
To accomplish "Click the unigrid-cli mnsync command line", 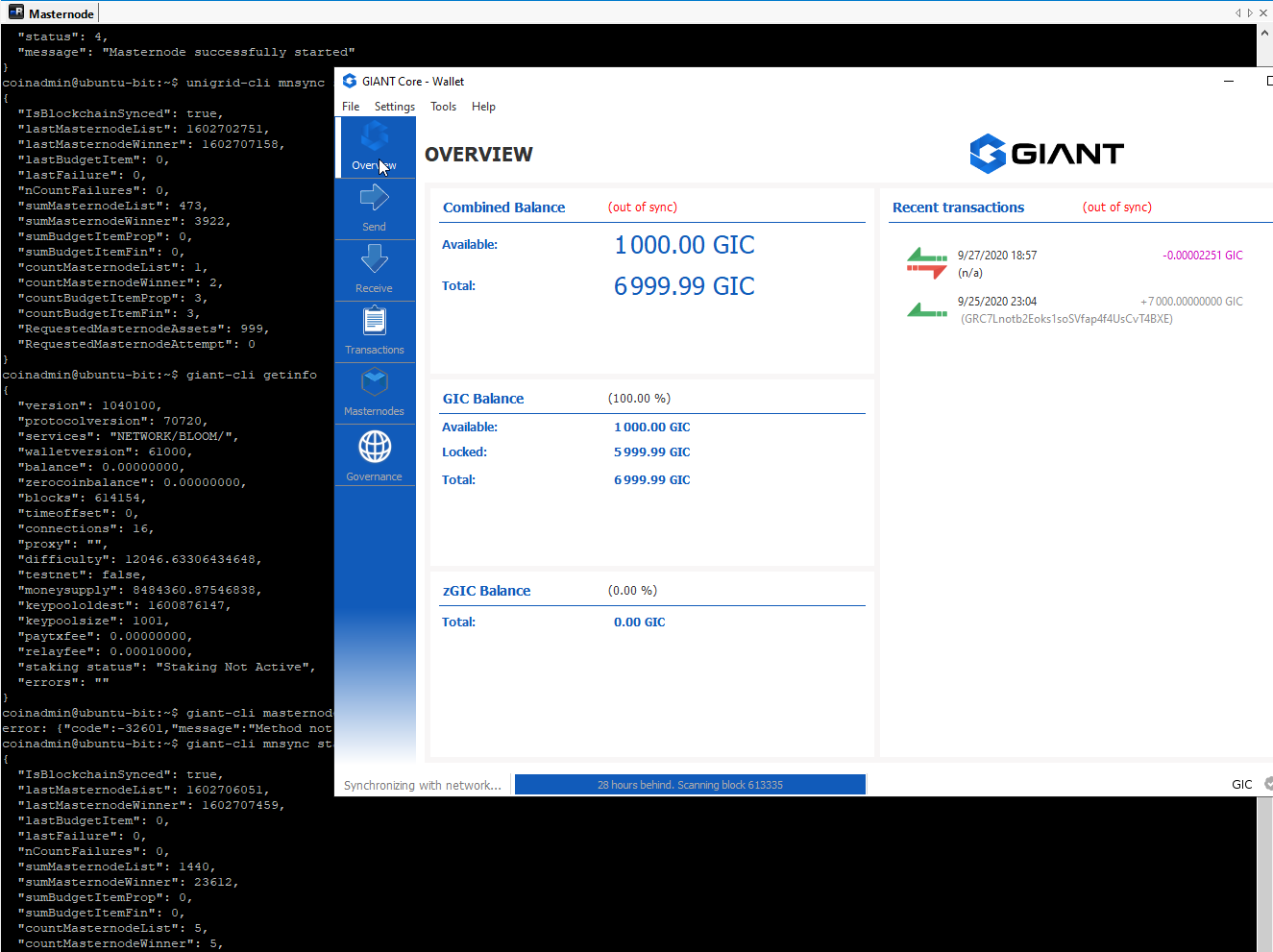I will [x=163, y=83].
